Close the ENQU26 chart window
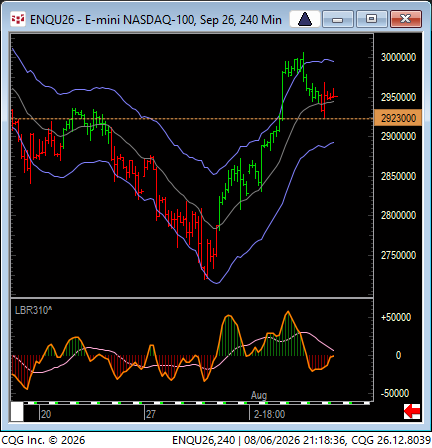Viewport: 432px width, 448px height. pos(405,19)
